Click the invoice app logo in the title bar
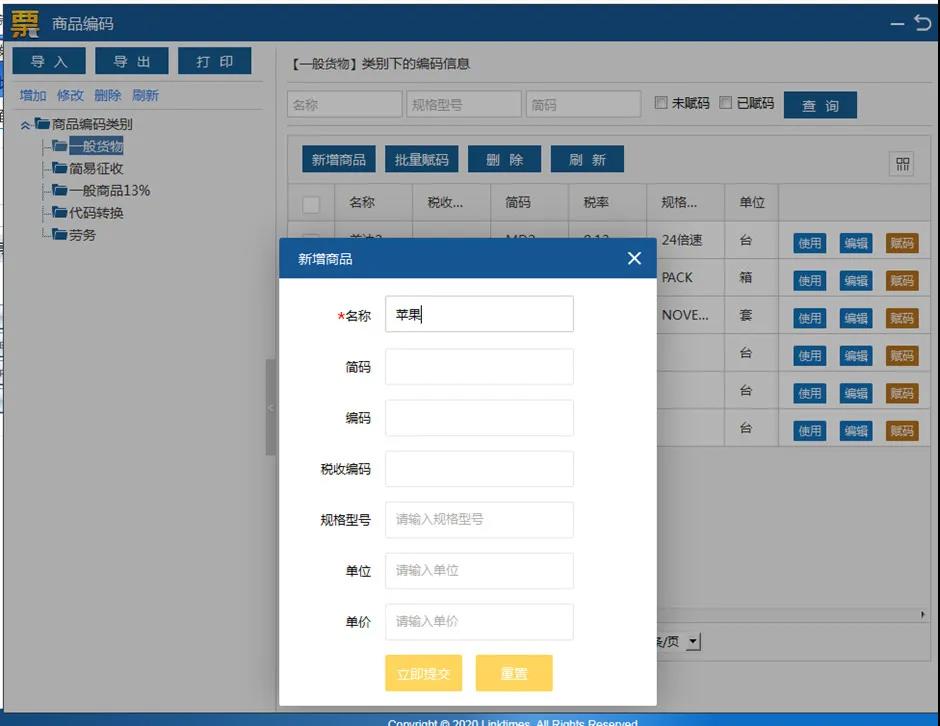940x726 pixels. [25, 22]
